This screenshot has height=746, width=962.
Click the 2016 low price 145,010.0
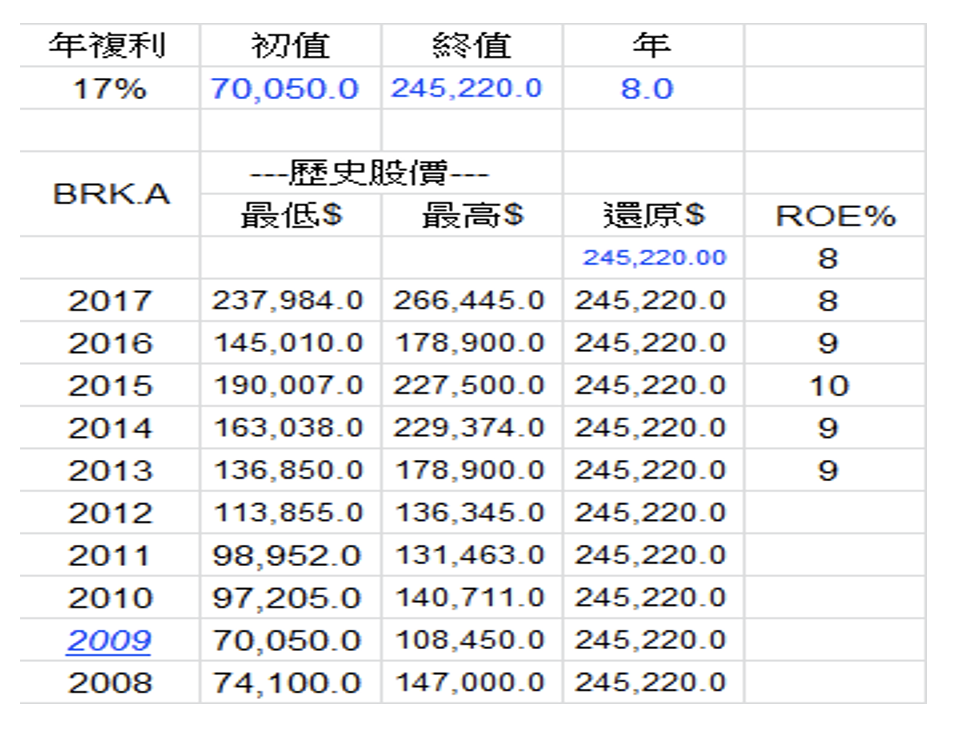tap(288, 343)
